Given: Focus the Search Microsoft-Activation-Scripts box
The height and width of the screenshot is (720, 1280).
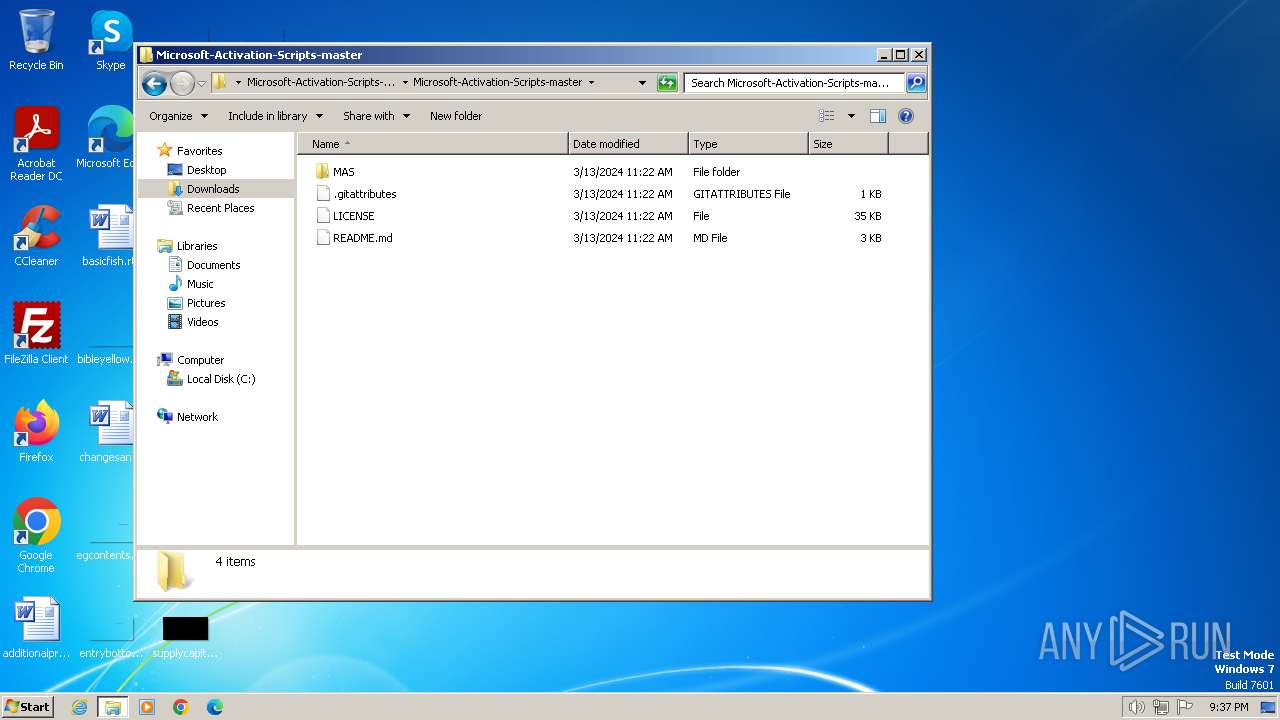Looking at the screenshot, I should coord(795,83).
